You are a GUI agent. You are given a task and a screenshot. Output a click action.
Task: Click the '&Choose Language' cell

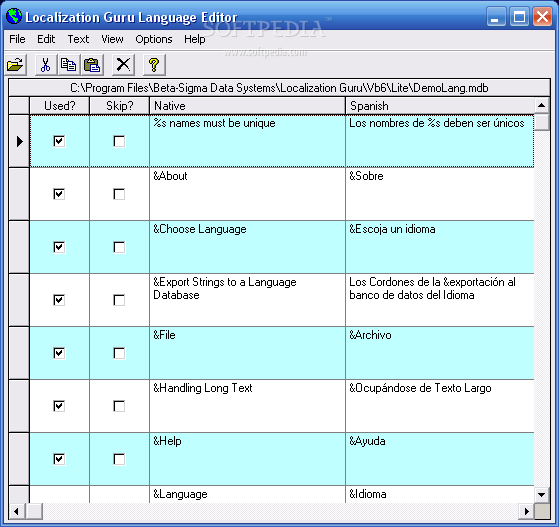point(247,247)
